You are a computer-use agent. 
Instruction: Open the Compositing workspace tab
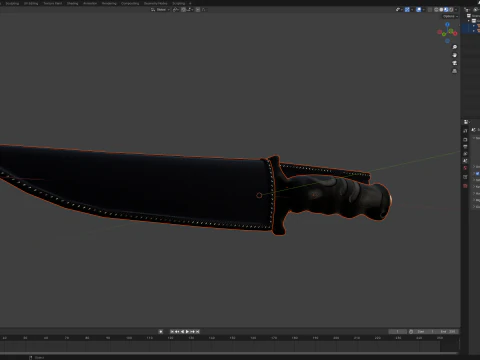click(x=130, y=3)
